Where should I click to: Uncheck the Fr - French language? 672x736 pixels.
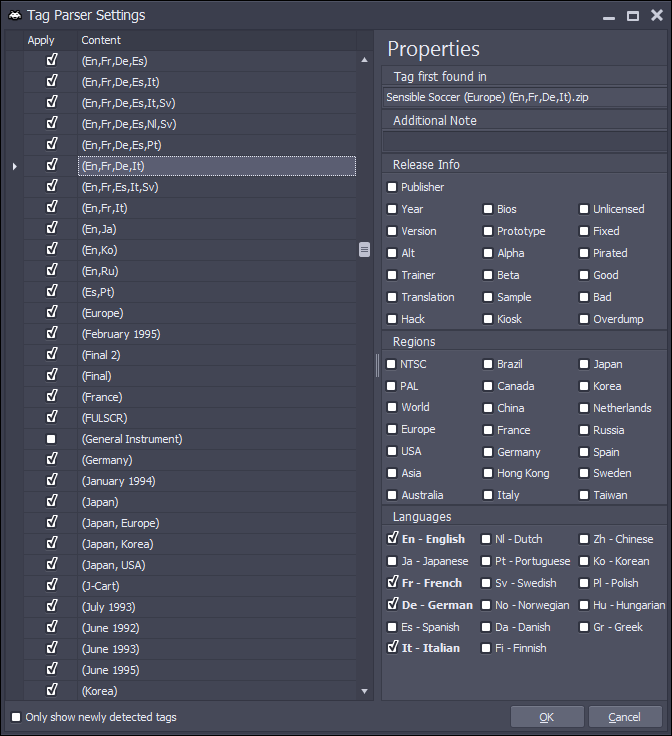(392, 583)
